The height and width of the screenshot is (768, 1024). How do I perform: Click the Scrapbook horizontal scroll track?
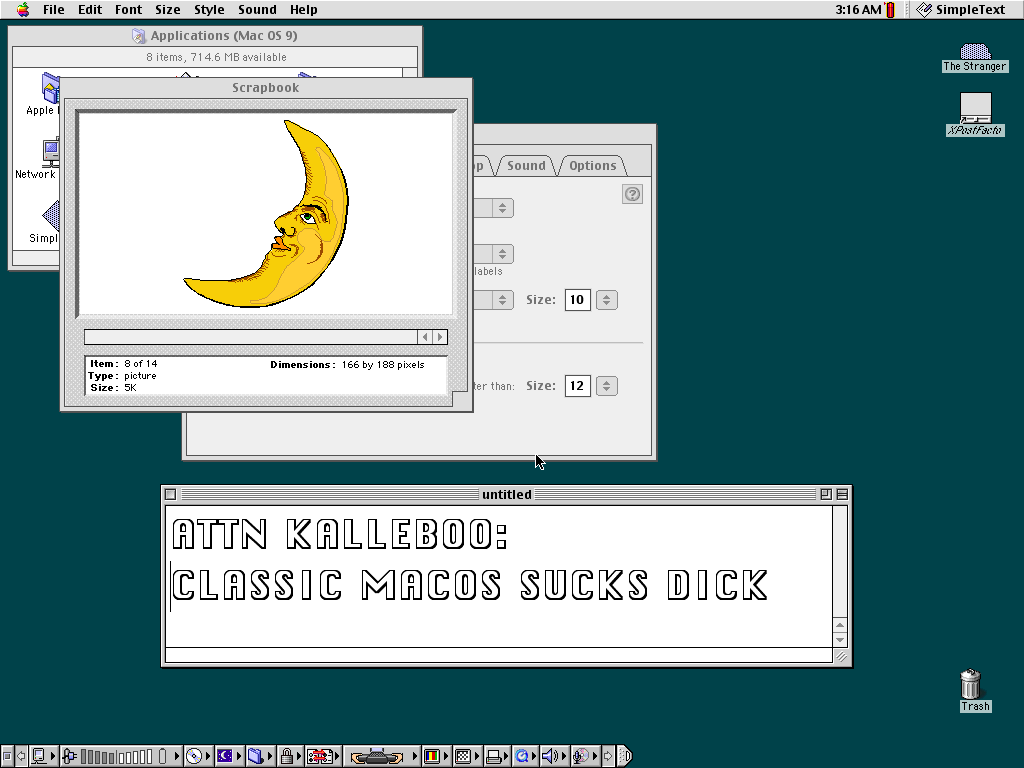pos(251,337)
